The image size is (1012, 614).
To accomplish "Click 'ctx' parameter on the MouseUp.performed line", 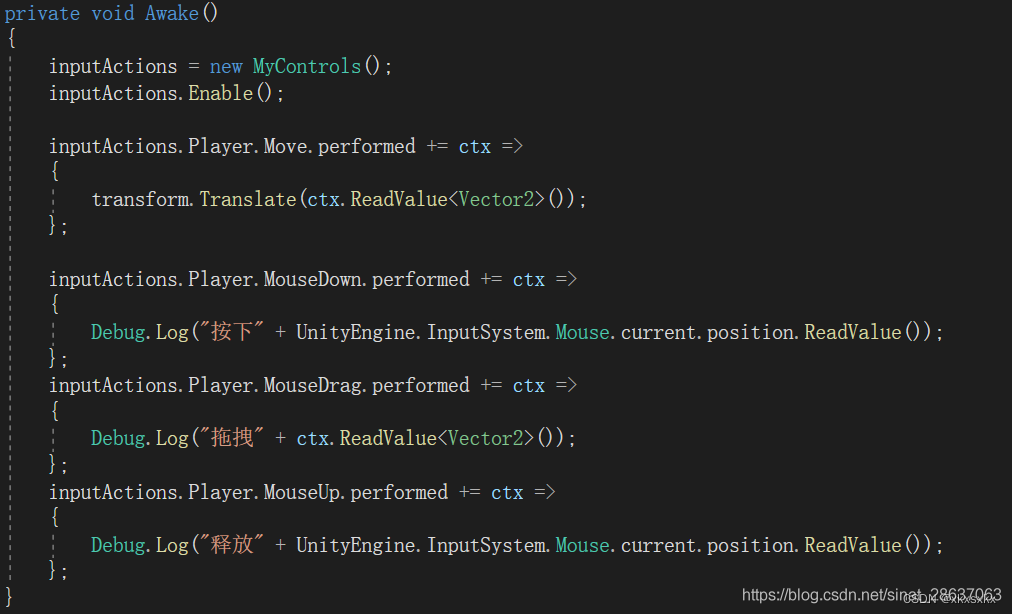I will (x=507, y=493).
